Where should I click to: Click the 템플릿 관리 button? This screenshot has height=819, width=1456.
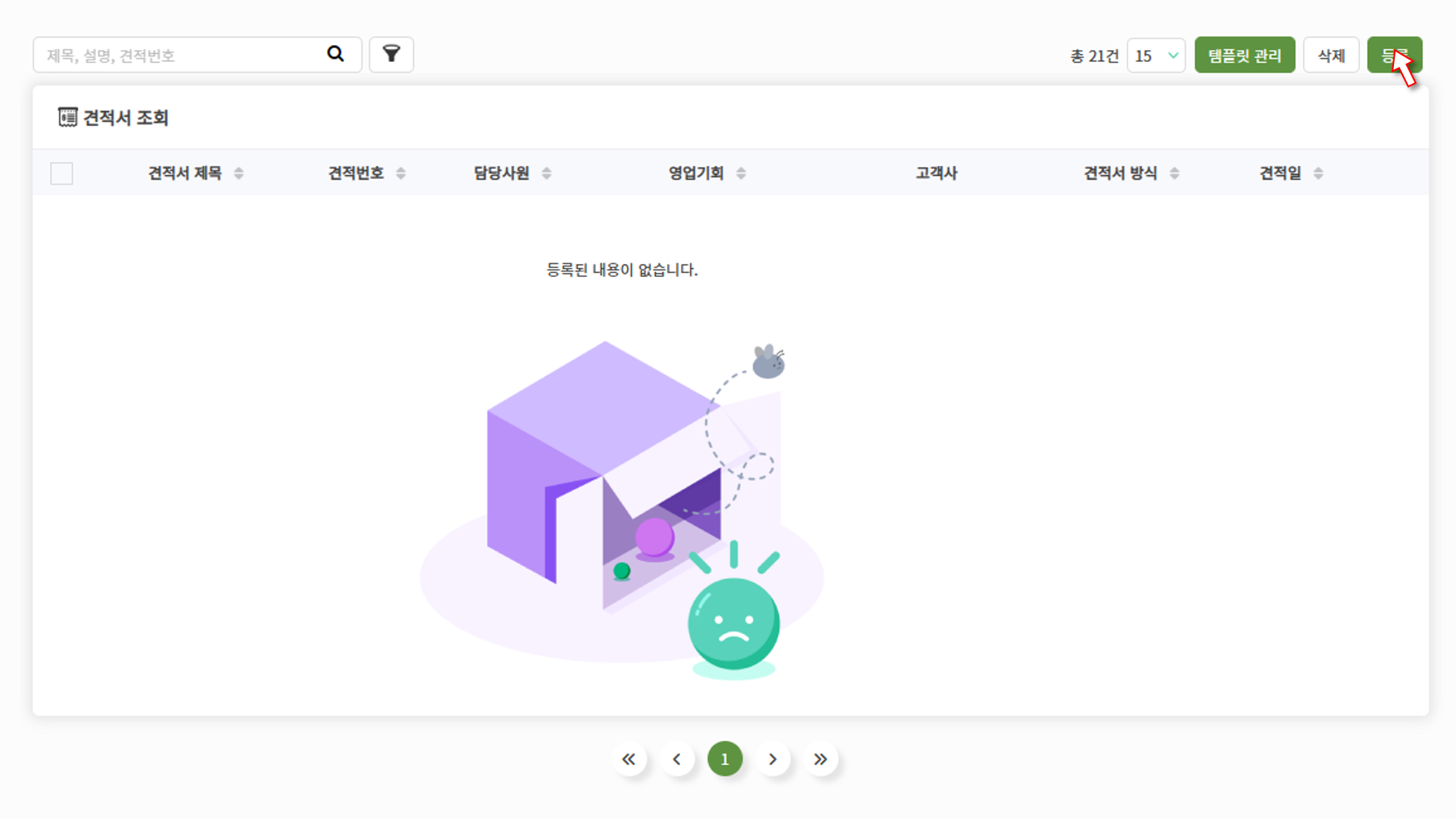coord(1245,55)
